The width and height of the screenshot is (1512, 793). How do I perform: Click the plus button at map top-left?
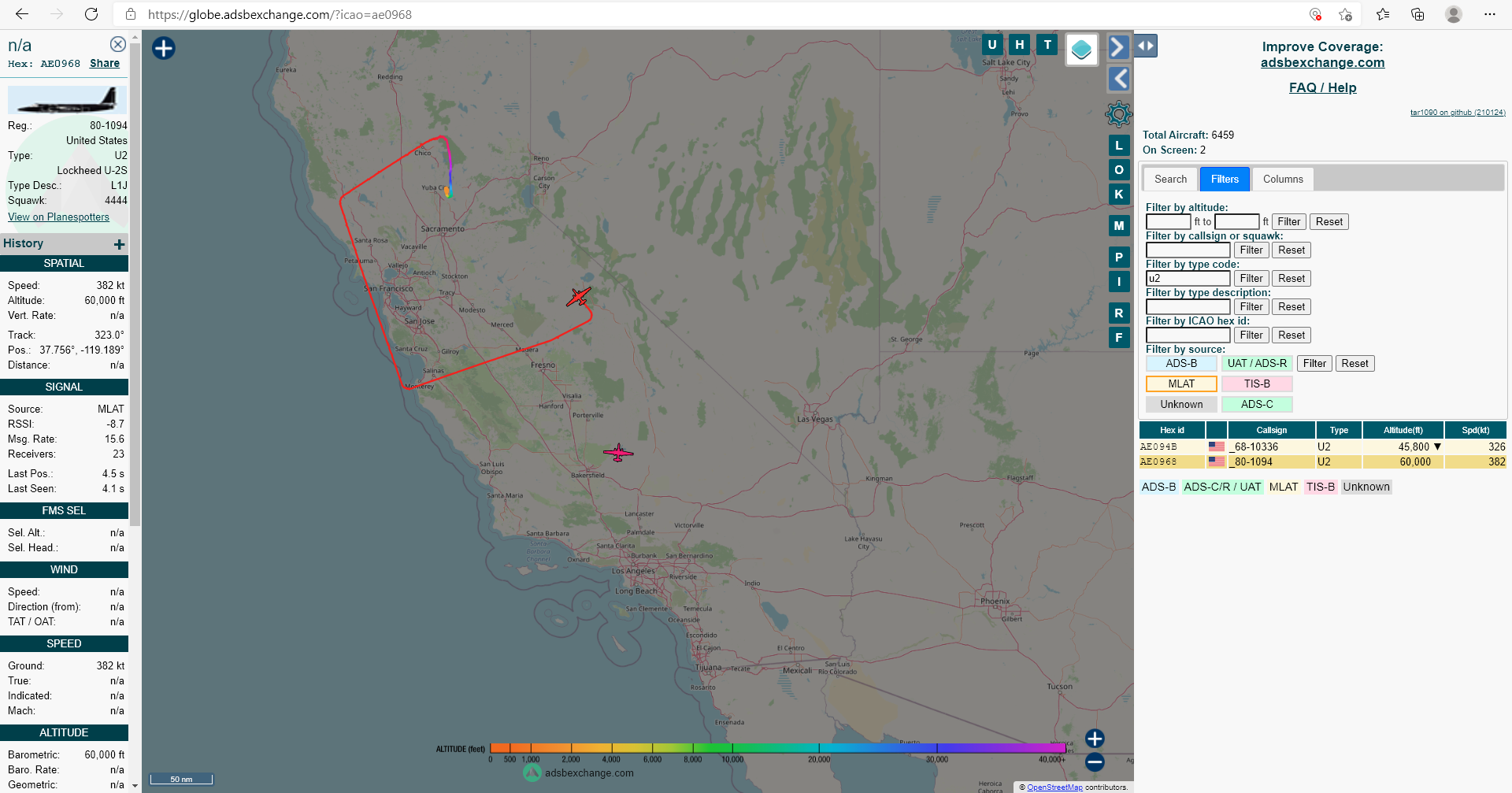[x=163, y=48]
